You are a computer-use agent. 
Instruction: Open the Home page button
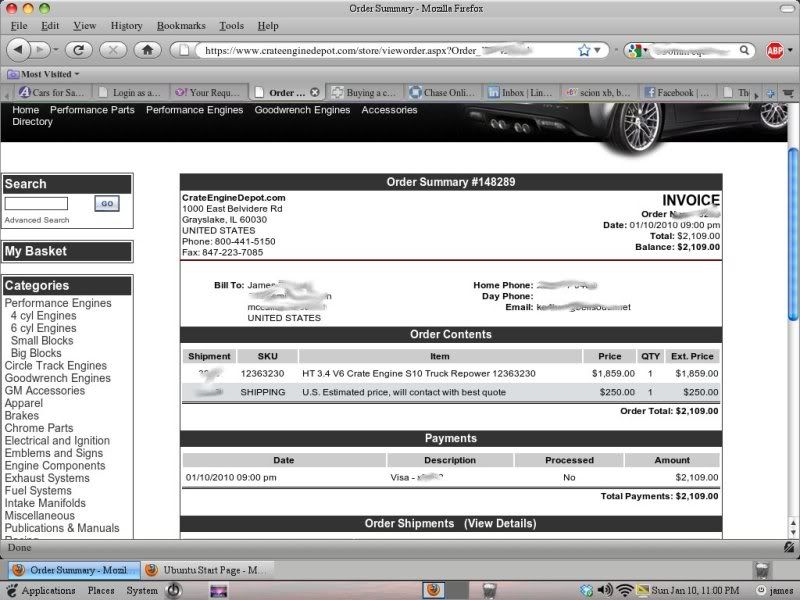click(x=147, y=50)
